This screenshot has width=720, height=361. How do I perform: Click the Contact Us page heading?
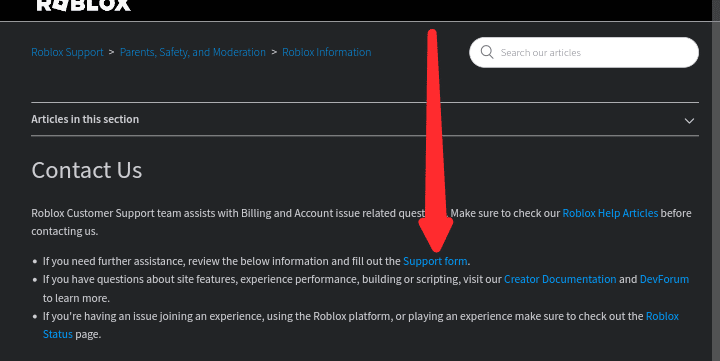pyautogui.click(x=87, y=170)
